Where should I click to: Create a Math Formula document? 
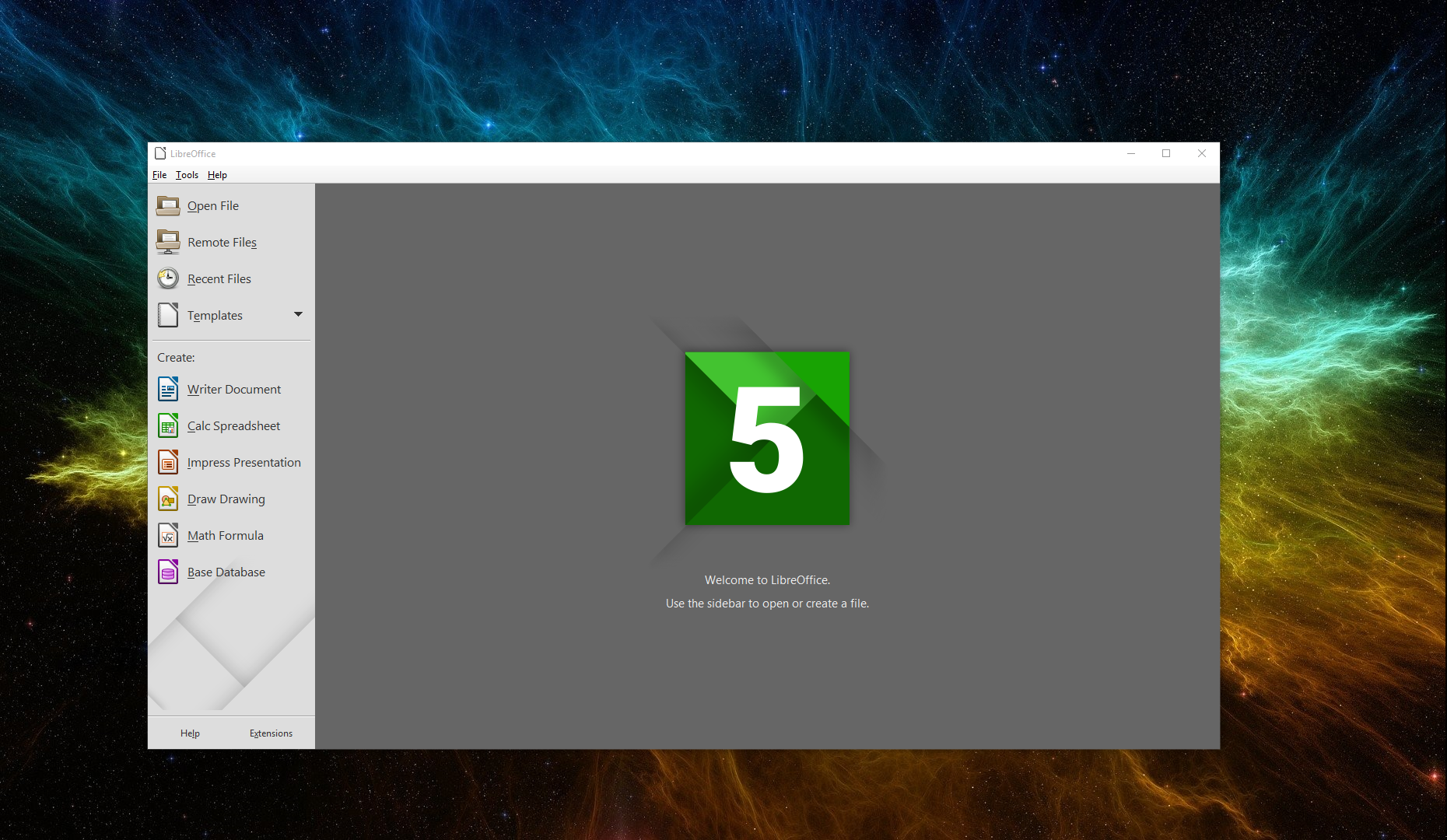tap(225, 535)
